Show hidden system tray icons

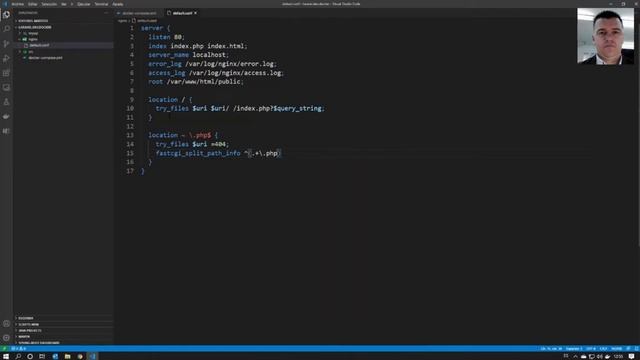(x=576, y=356)
